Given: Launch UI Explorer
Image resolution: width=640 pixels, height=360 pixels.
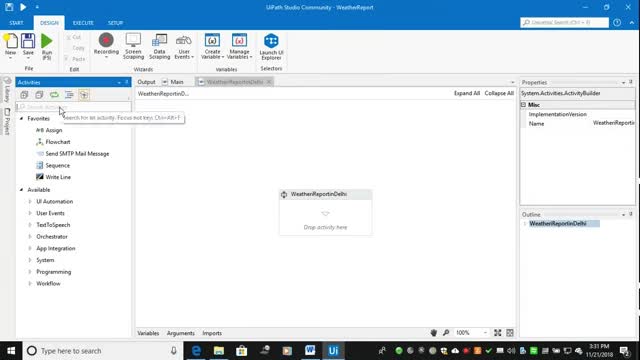Looking at the screenshot, I should (x=271, y=47).
